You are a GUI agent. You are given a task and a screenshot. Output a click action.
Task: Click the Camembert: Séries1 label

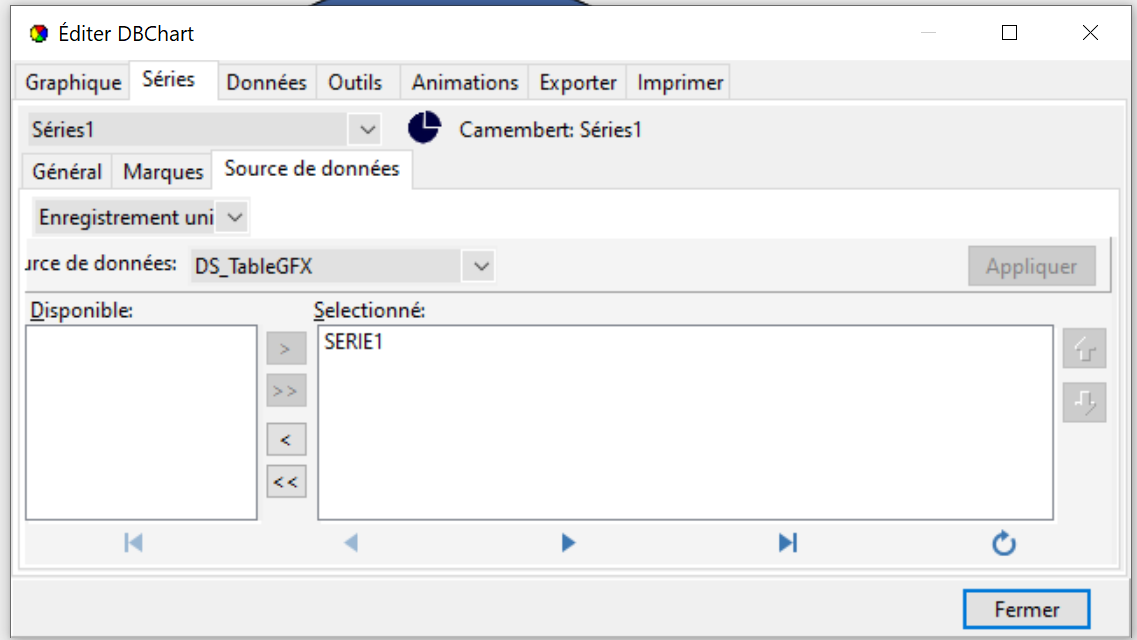(x=550, y=130)
